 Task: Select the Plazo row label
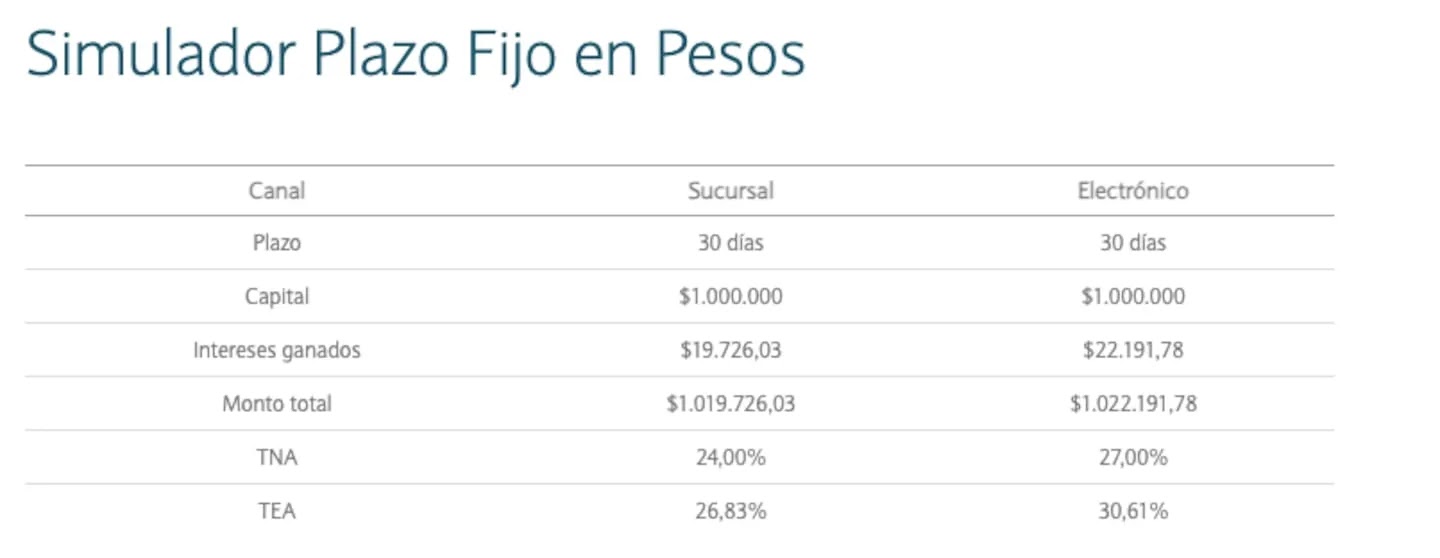[x=277, y=243]
